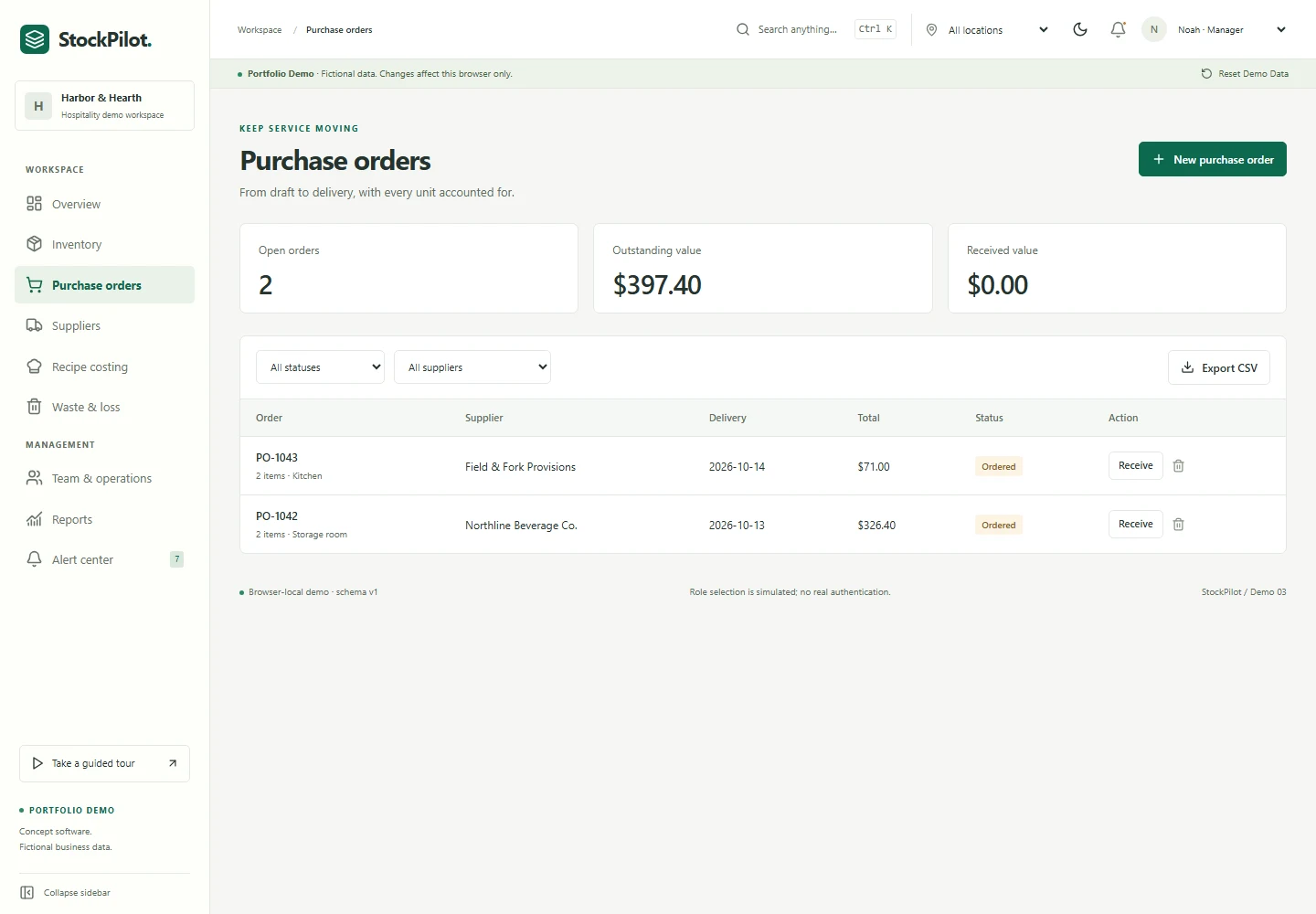The height and width of the screenshot is (914, 1316).
Task: Go to the Suppliers page
Action: click(x=104, y=325)
